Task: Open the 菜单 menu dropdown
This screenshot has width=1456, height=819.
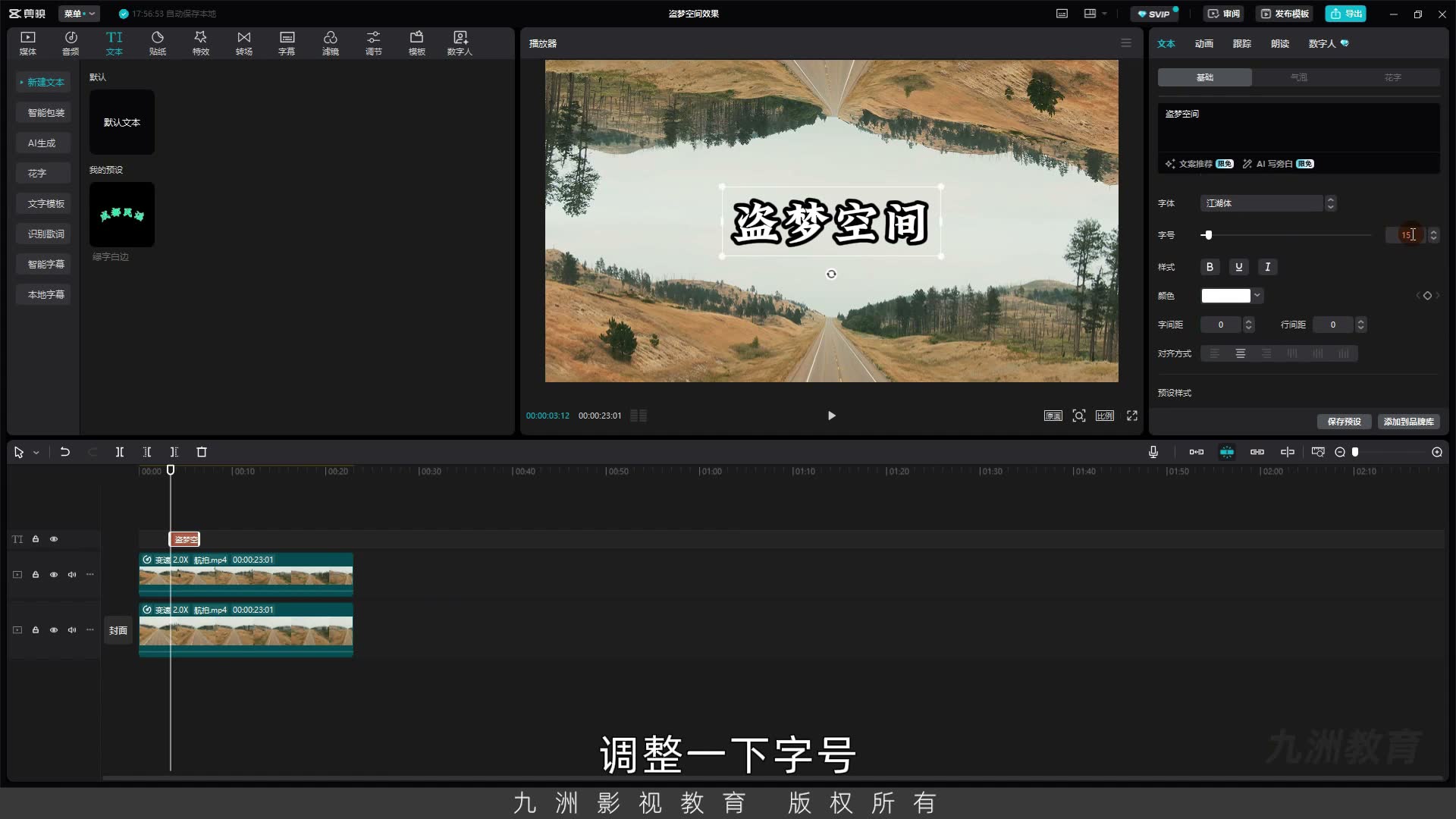Action: (79, 14)
